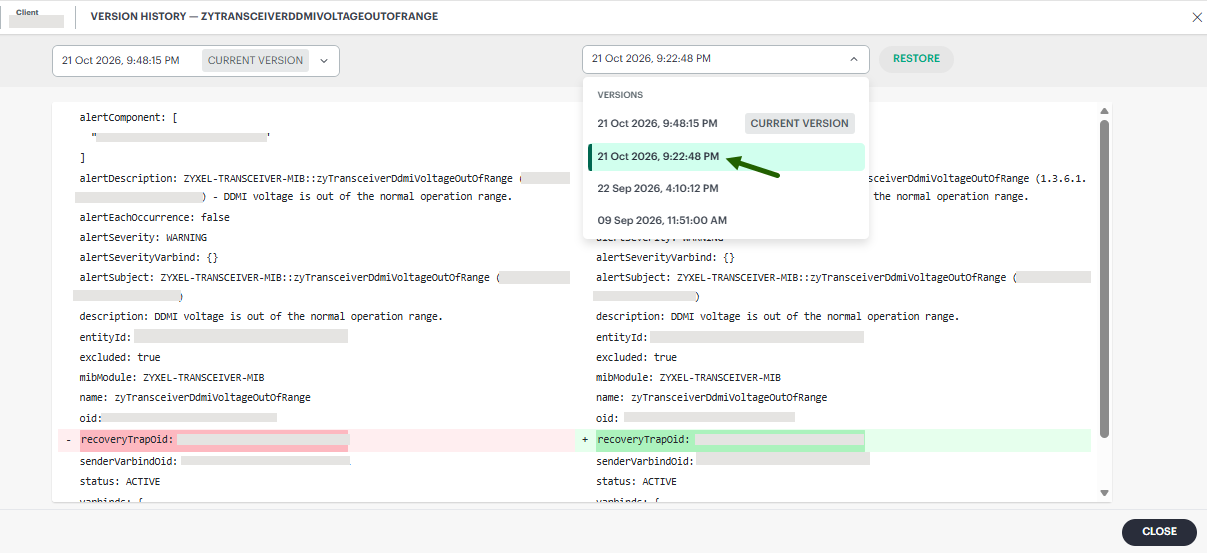Click the up chevron in right version selector

853,59
